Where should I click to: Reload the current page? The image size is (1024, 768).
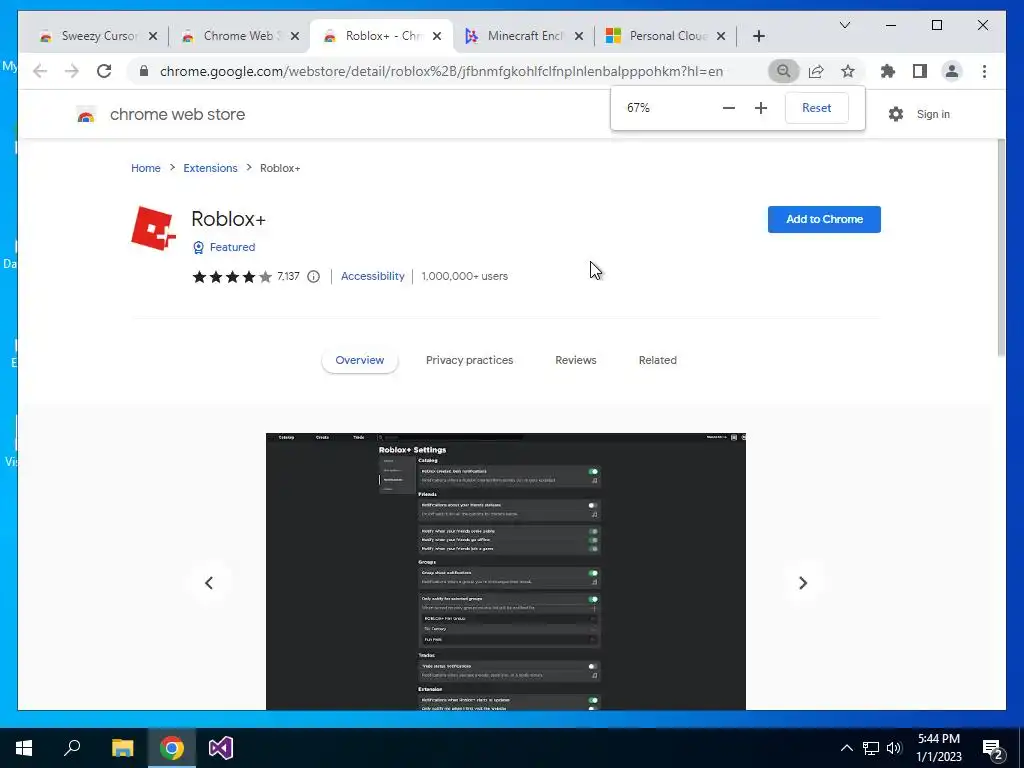pyautogui.click(x=104, y=71)
